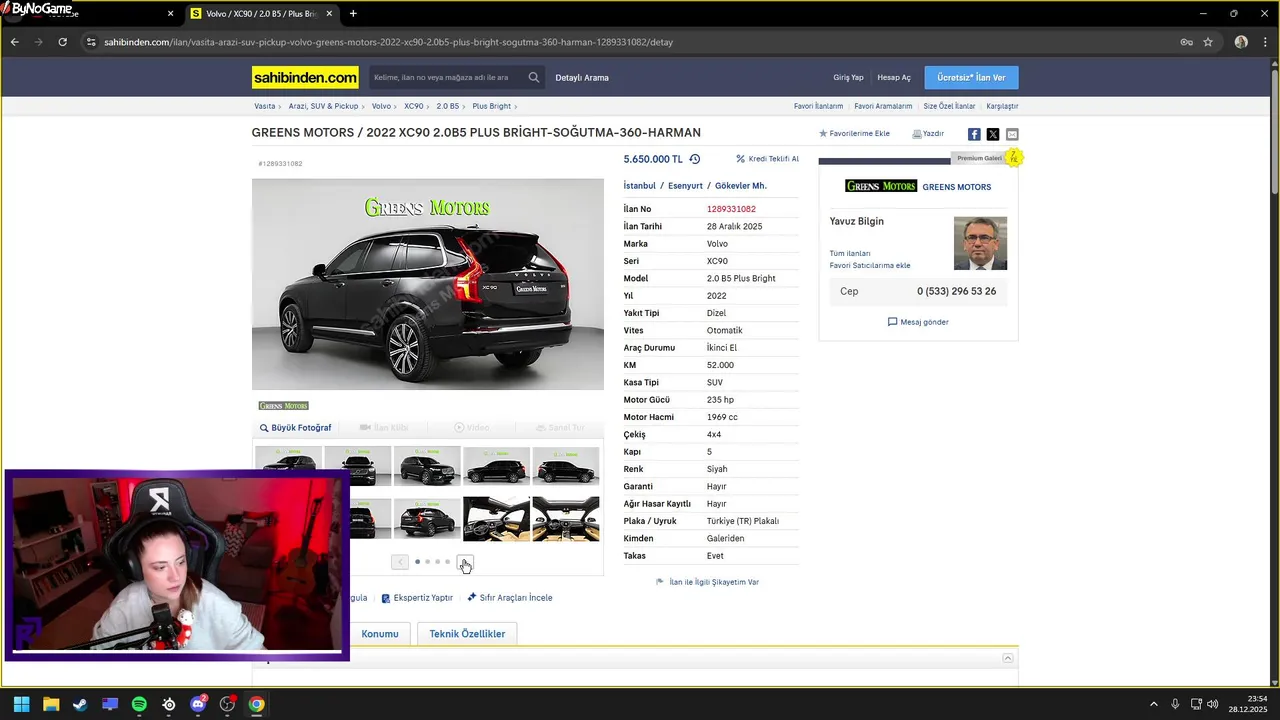The width and height of the screenshot is (1280, 720).
Task: Open the Greens Motors store logo
Action: 881,186
